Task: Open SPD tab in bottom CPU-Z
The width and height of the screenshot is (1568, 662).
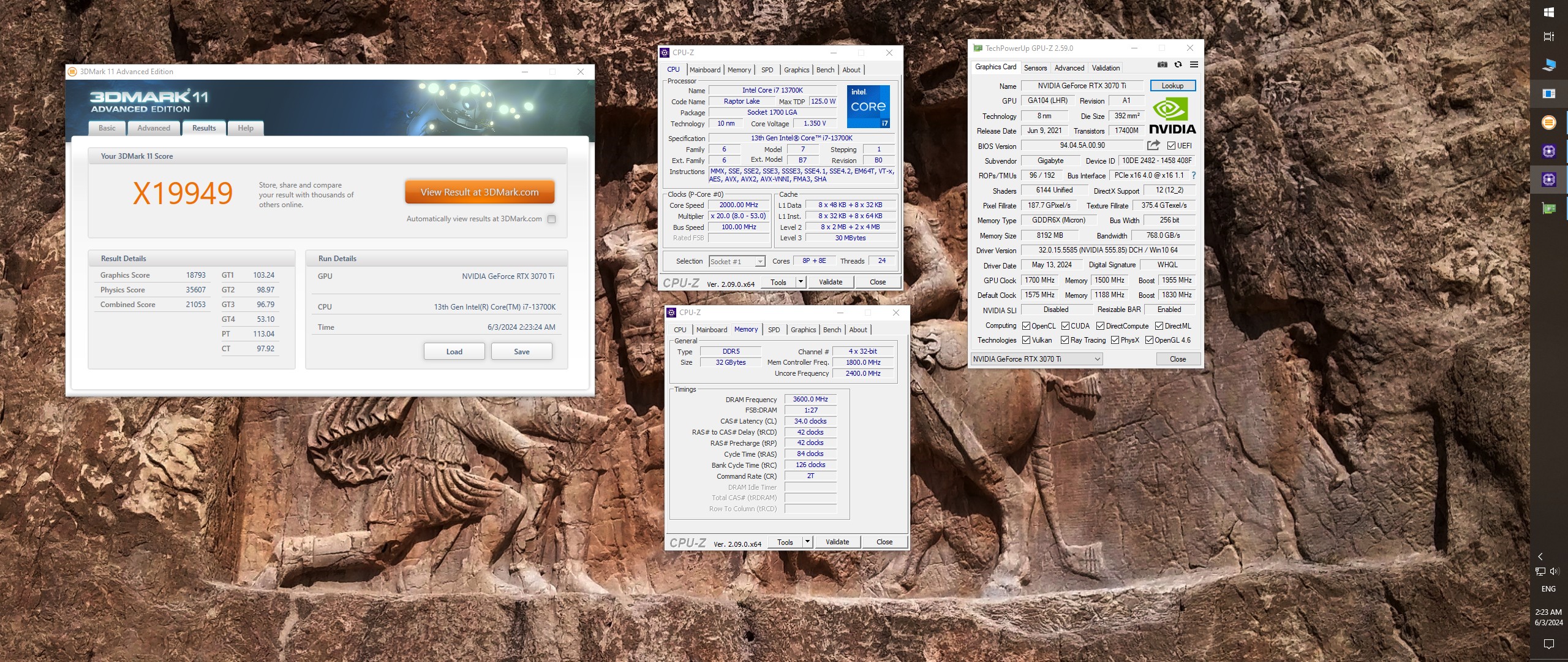Action: (x=774, y=330)
